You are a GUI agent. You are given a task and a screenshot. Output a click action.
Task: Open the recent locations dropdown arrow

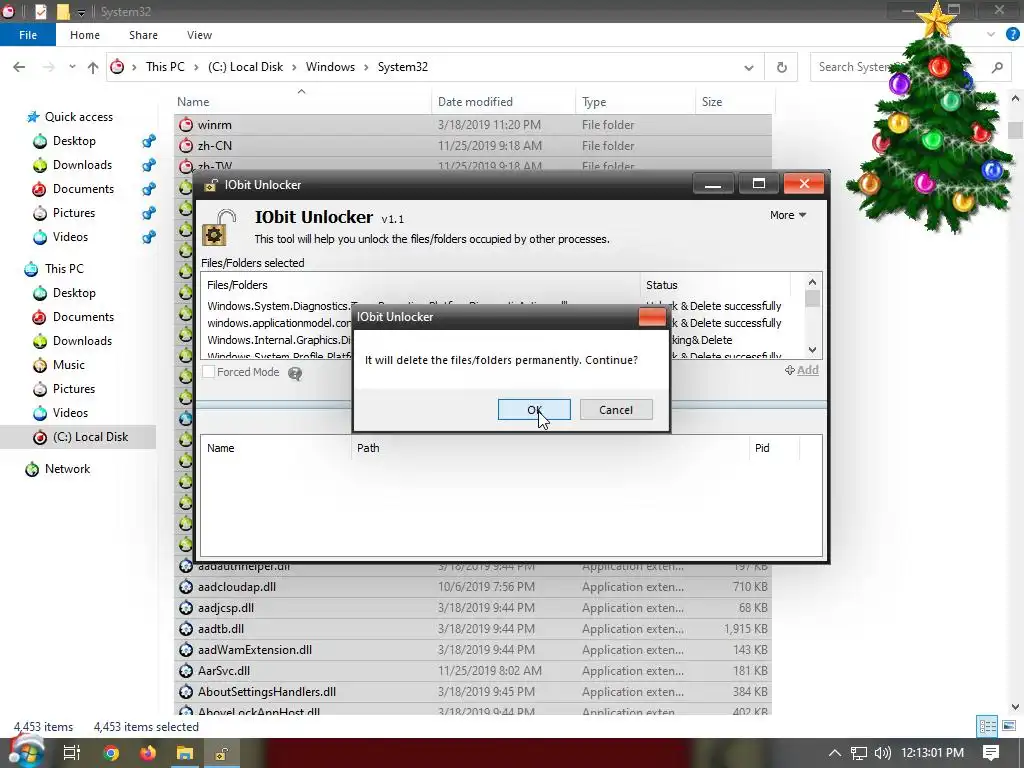point(72,67)
